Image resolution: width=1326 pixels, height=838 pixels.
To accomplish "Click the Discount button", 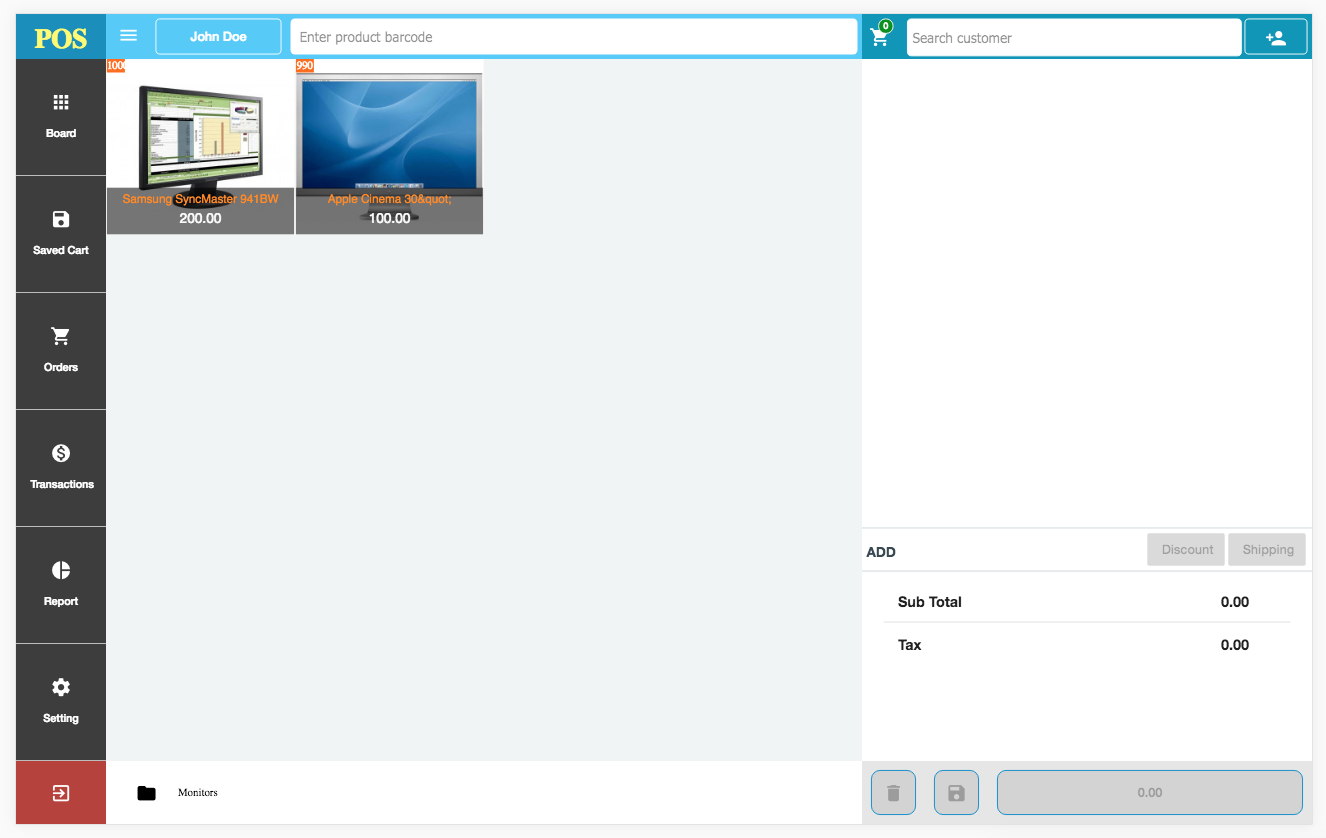I will tap(1186, 550).
